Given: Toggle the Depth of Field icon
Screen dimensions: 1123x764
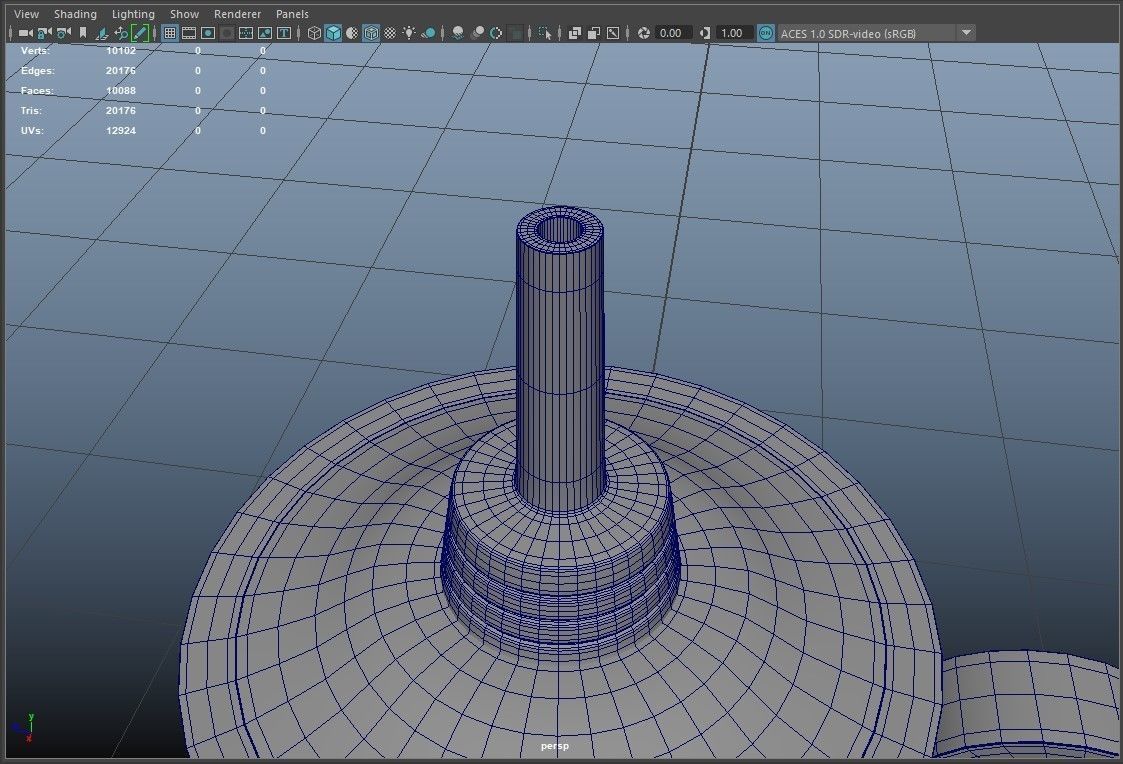Looking at the screenshot, I should 515,33.
